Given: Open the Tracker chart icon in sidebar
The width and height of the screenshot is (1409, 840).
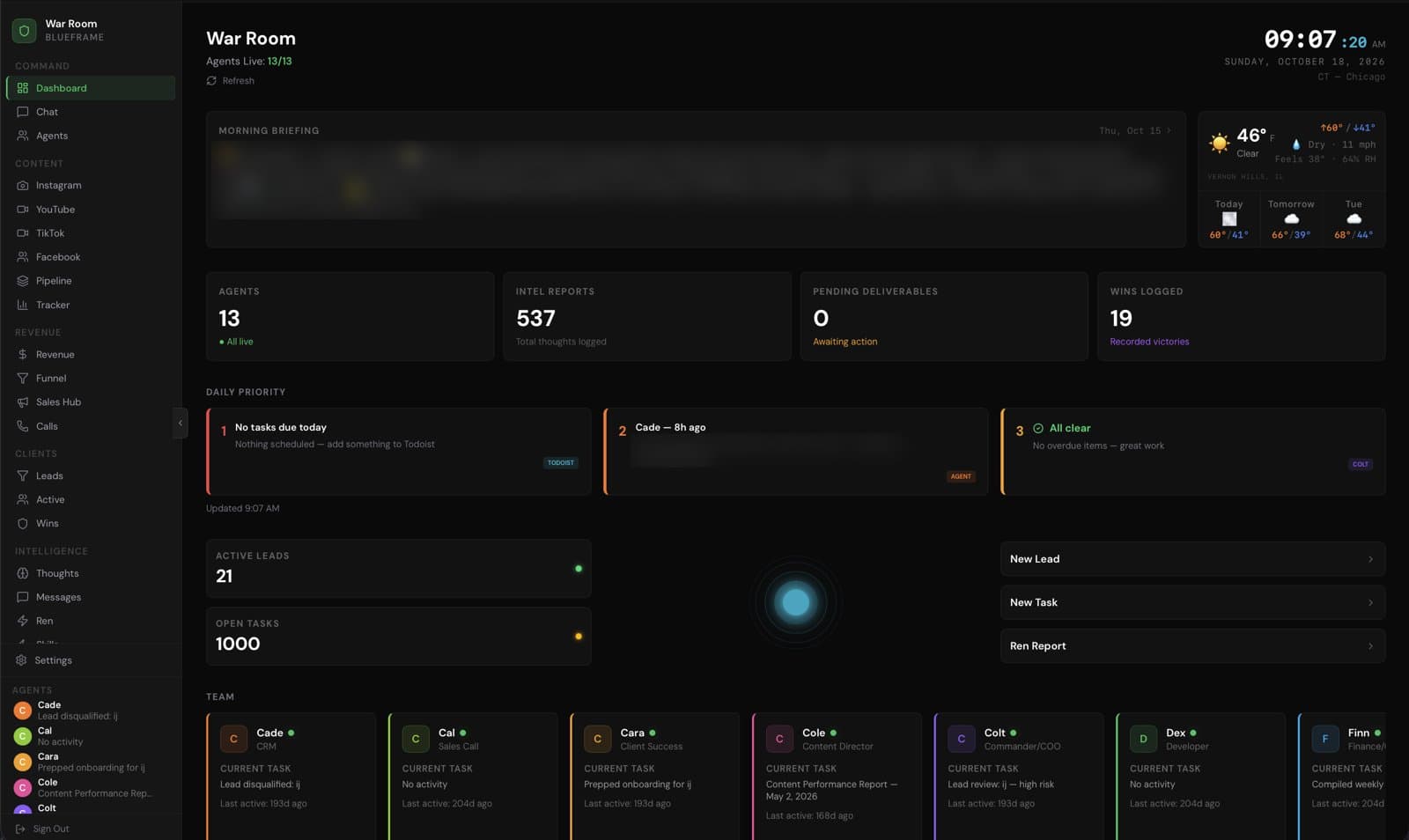Looking at the screenshot, I should 23,305.
